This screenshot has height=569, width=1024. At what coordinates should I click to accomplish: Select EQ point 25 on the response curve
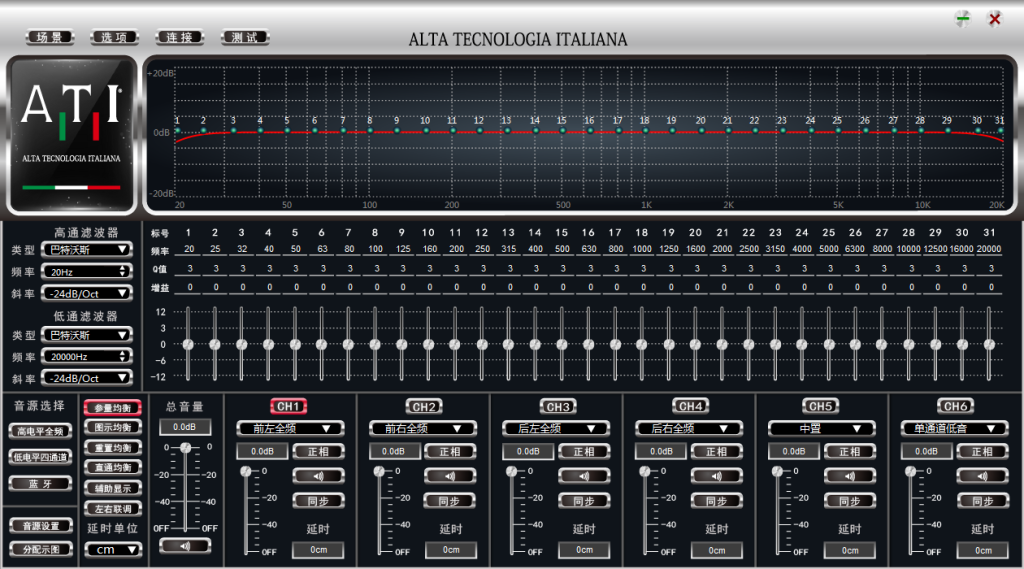coord(838,131)
